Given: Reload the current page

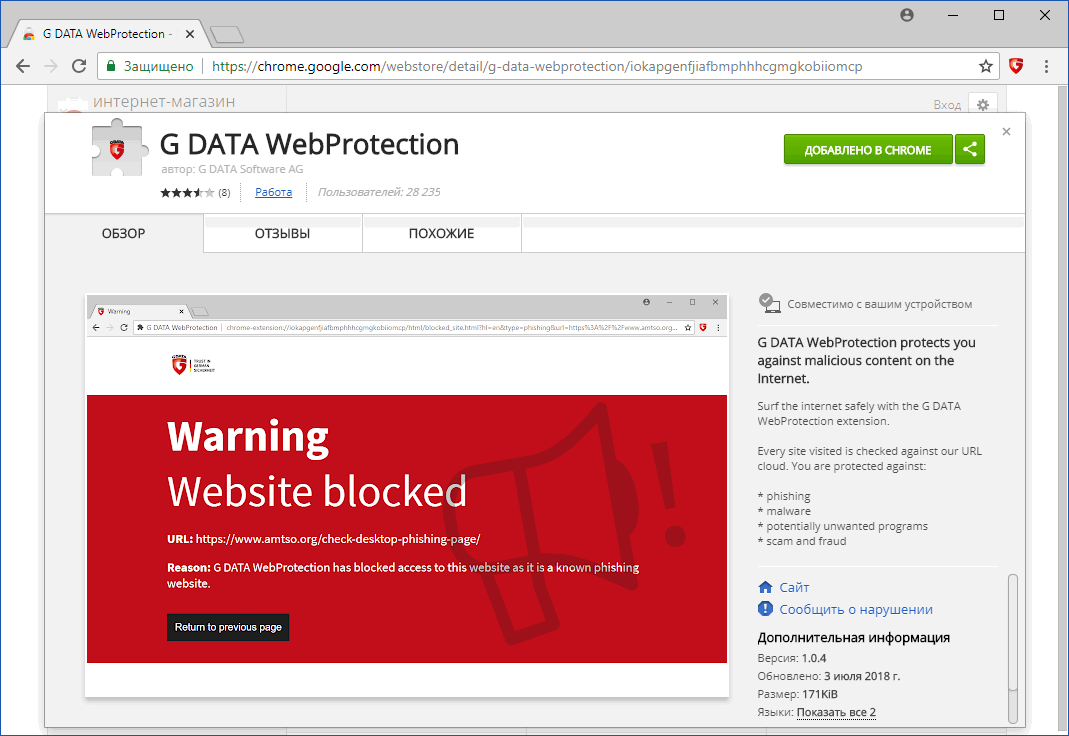Looking at the screenshot, I should pos(79,67).
